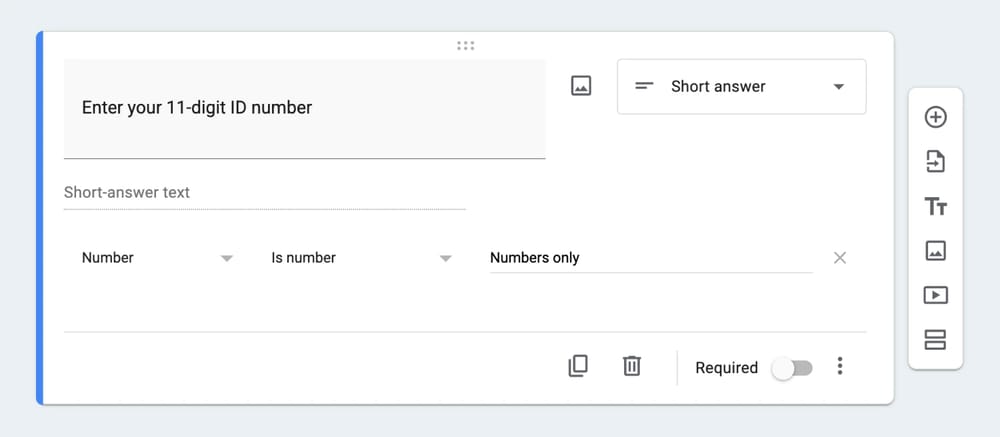Insert image next to the question title

click(x=581, y=86)
